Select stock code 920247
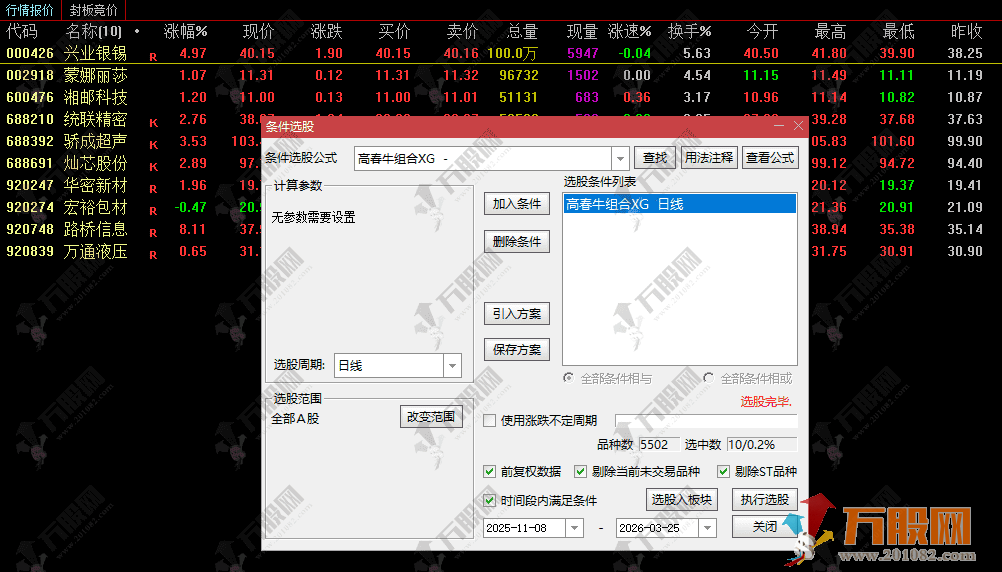The height and width of the screenshot is (572, 1002). click(30, 185)
